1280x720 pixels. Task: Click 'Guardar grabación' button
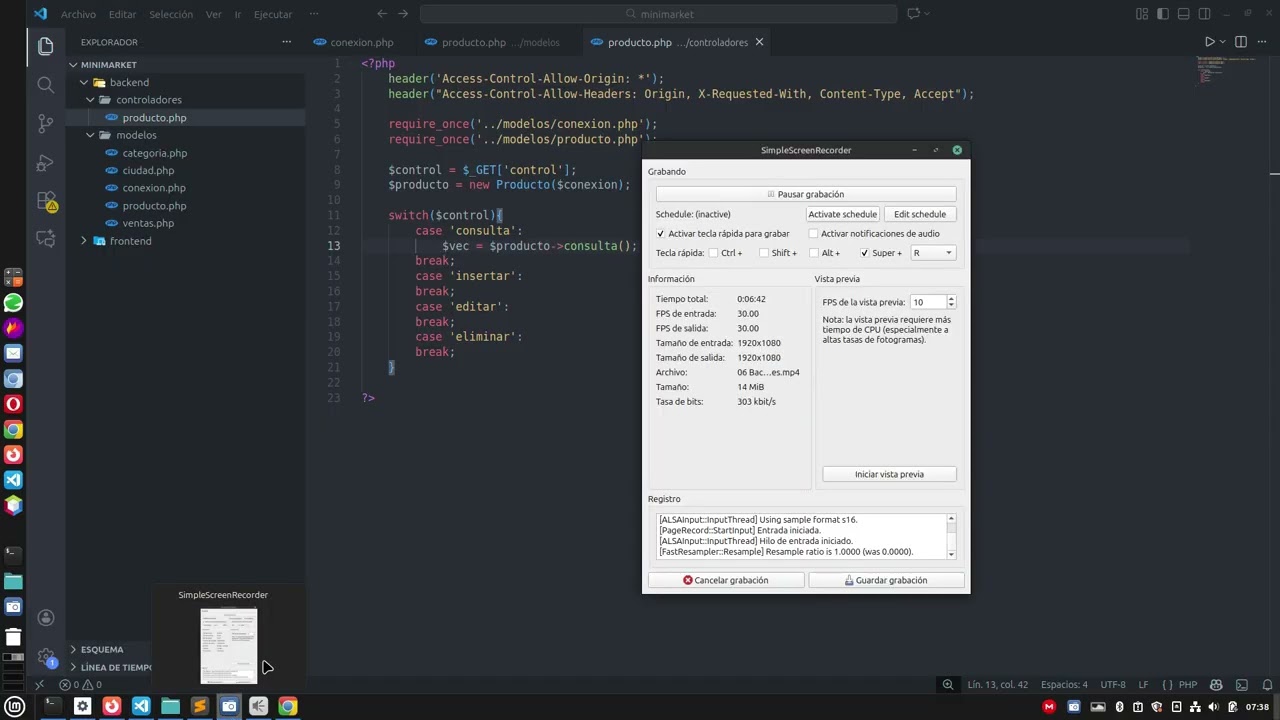[886, 580]
